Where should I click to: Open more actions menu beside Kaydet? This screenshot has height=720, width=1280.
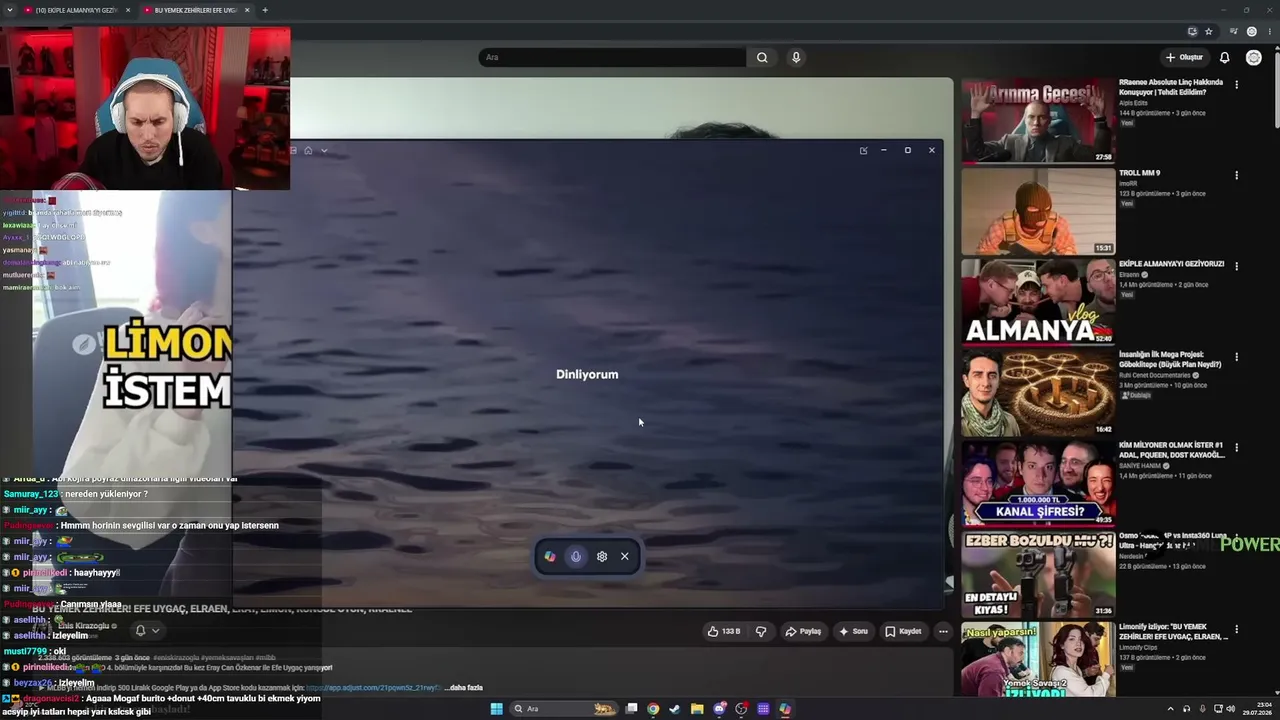coord(943,631)
